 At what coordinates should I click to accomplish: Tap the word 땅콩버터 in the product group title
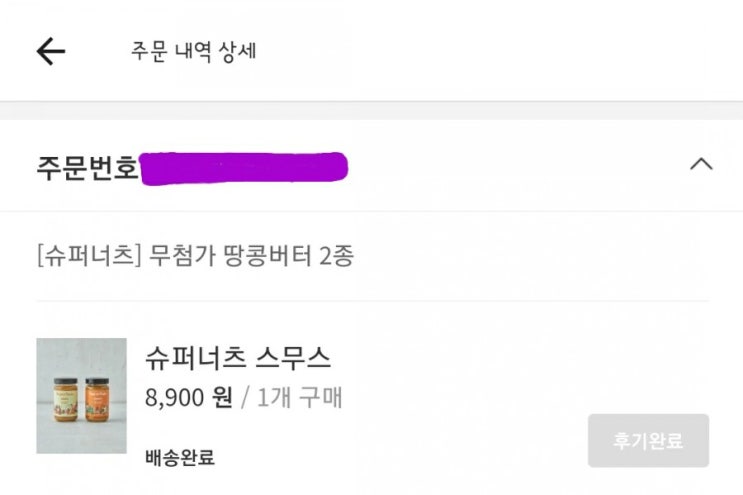[x=267, y=256]
